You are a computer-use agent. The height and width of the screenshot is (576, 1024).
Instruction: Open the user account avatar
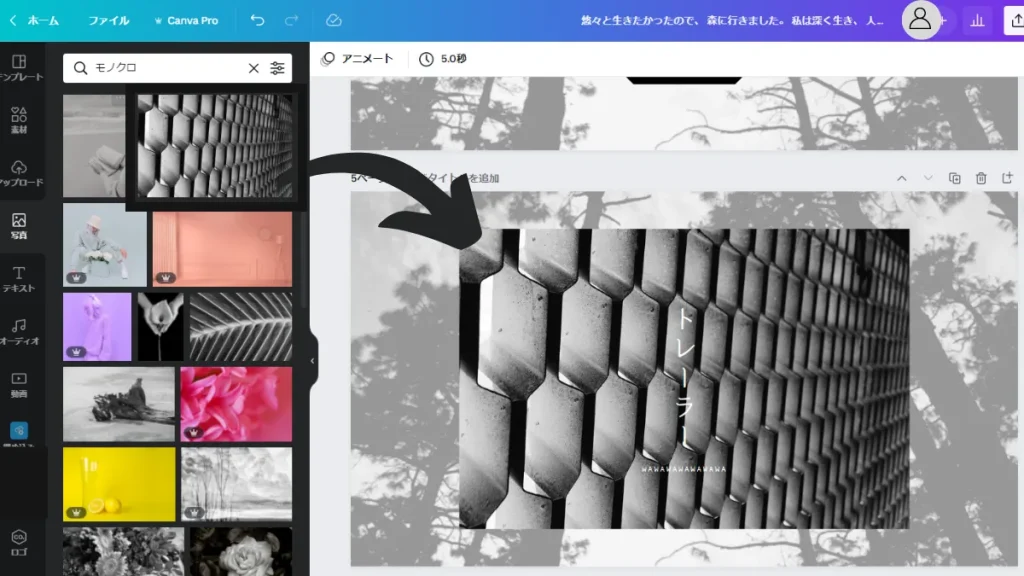click(920, 20)
